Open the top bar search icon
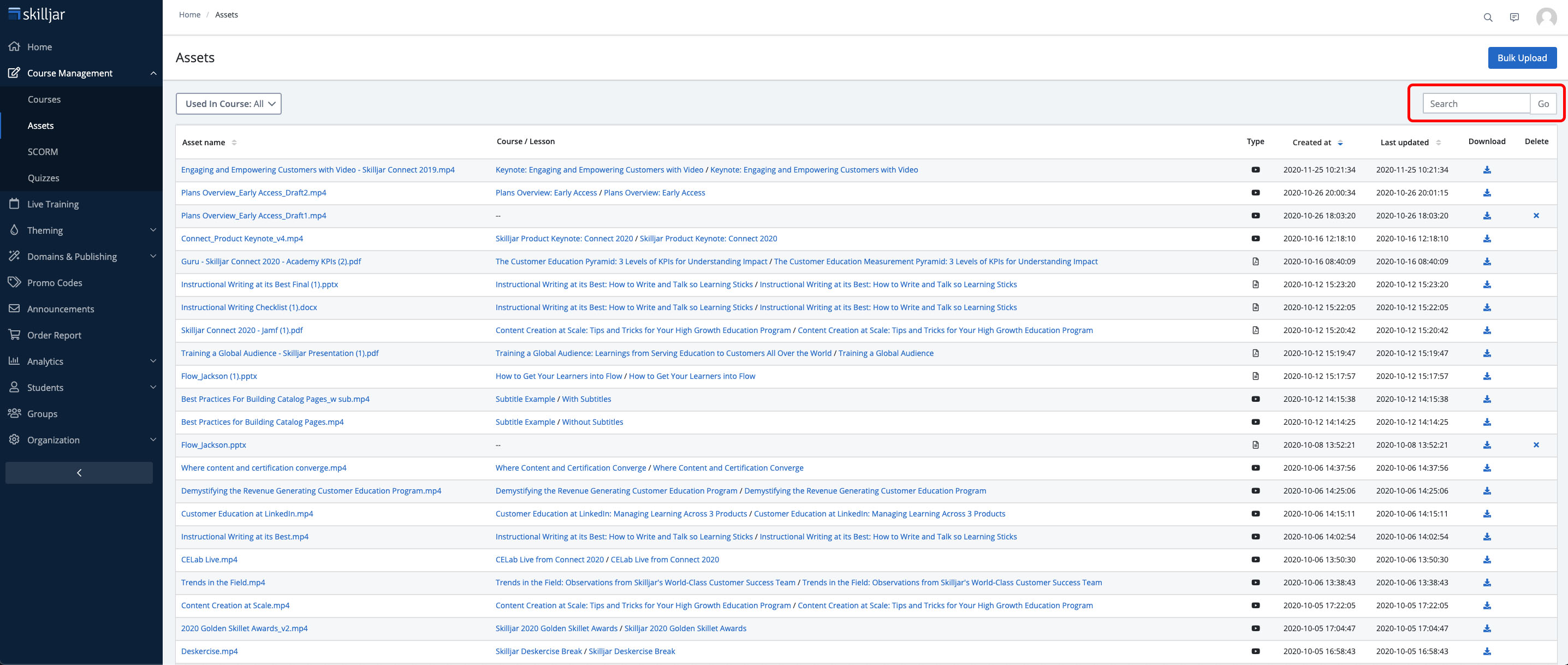Viewport: 1568px width, 665px height. (x=1488, y=17)
